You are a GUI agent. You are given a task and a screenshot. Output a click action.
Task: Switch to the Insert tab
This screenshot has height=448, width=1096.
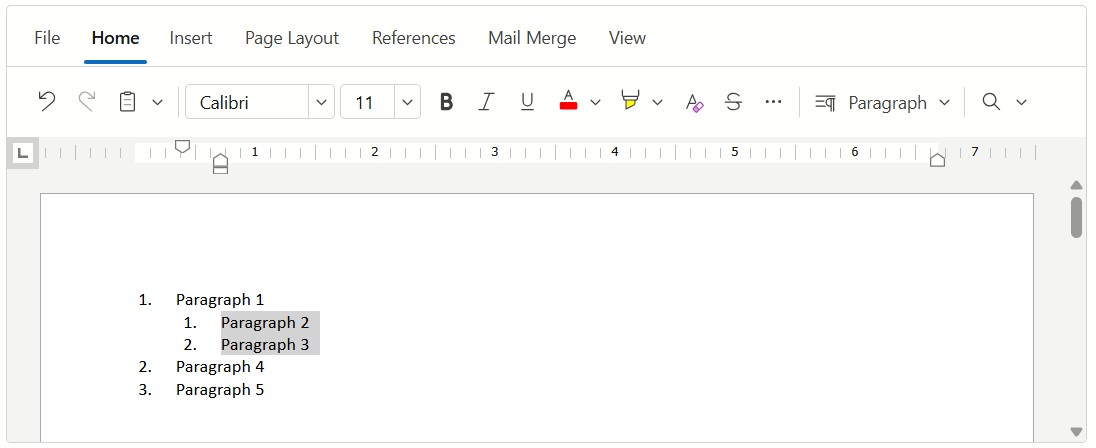(191, 38)
